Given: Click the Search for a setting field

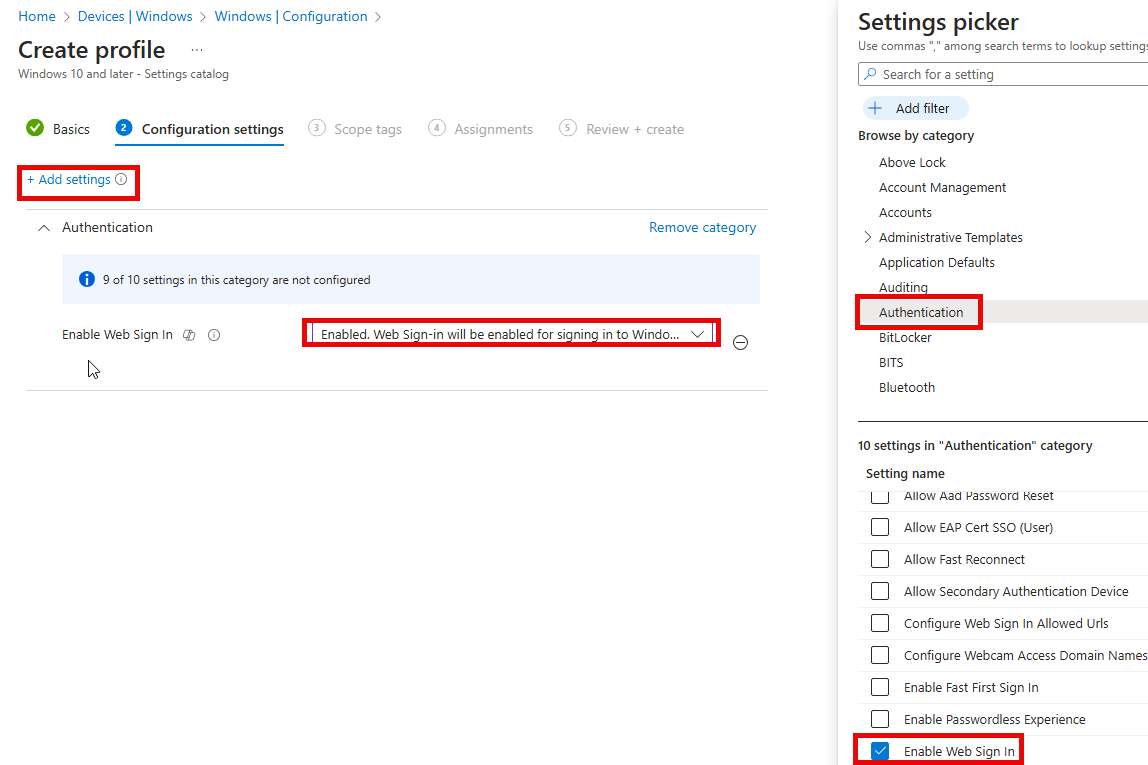Looking at the screenshot, I should 1010,75.
